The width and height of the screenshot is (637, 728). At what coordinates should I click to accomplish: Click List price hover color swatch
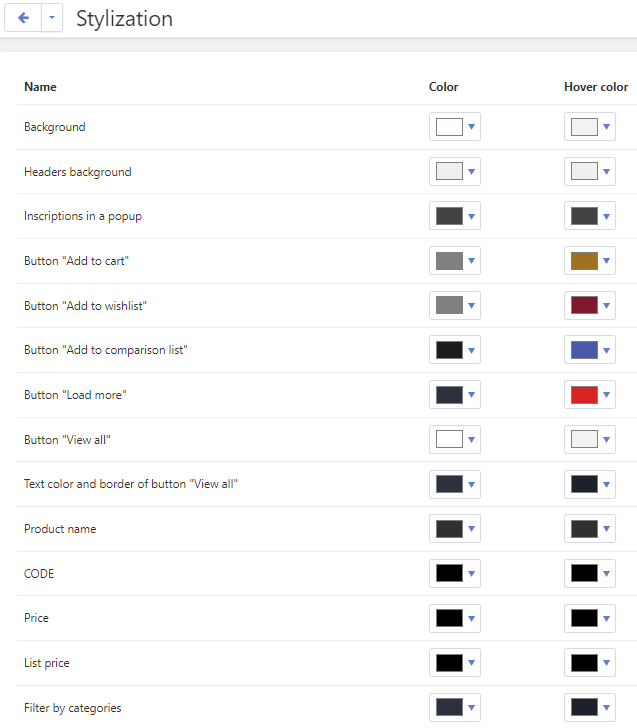tap(584, 663)
